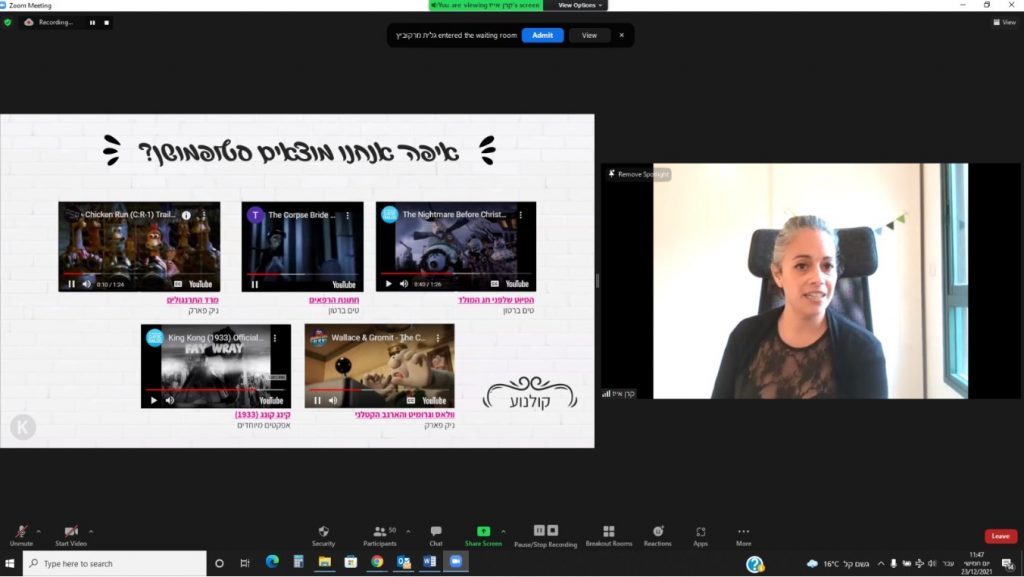
Task: Unmute the microphone in Zoom toolbar
Action: pyautogui.click(x=21, y=535)
